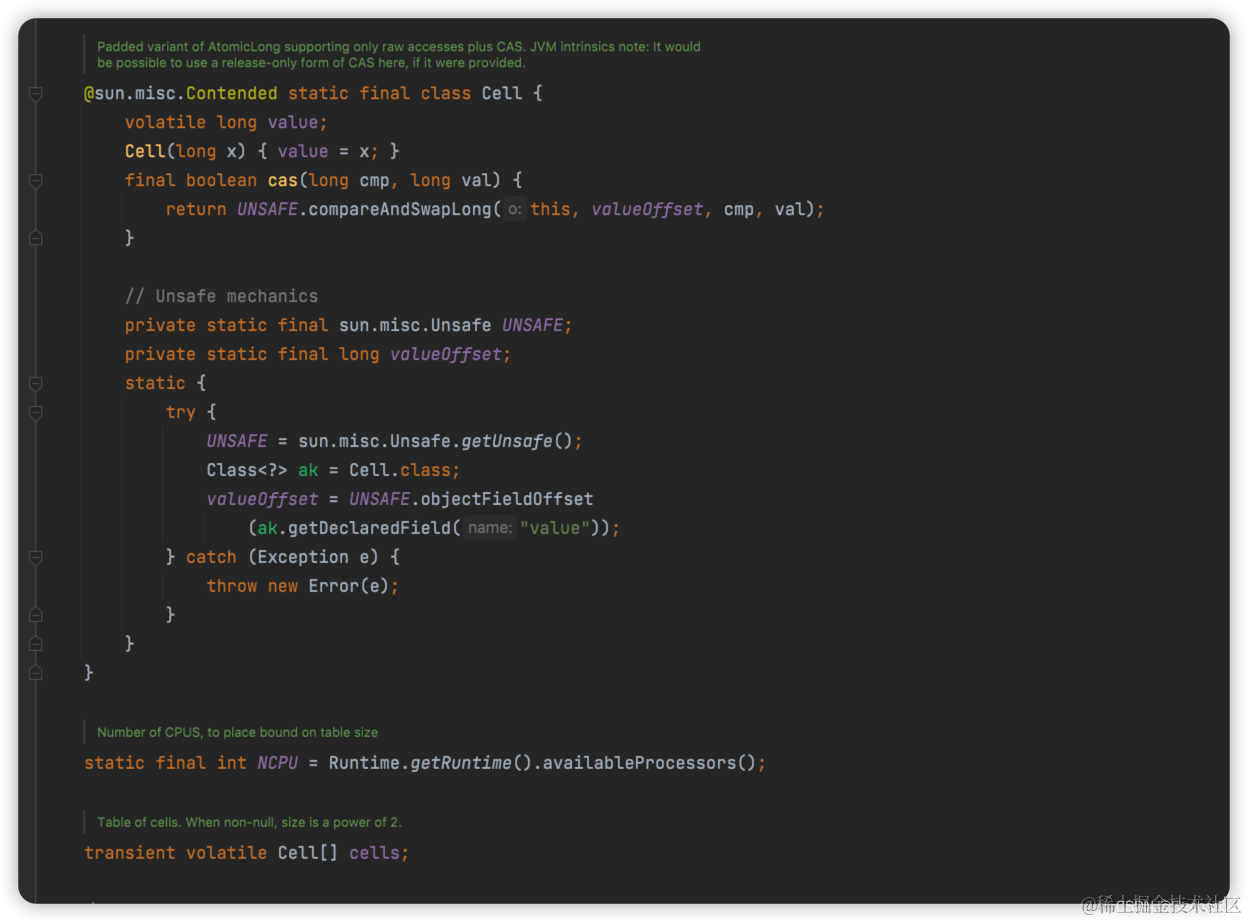This screenshot has height=922, width=1248.
Task: Click 'throw new Error(e);' statement
Action: pos(303,586)
